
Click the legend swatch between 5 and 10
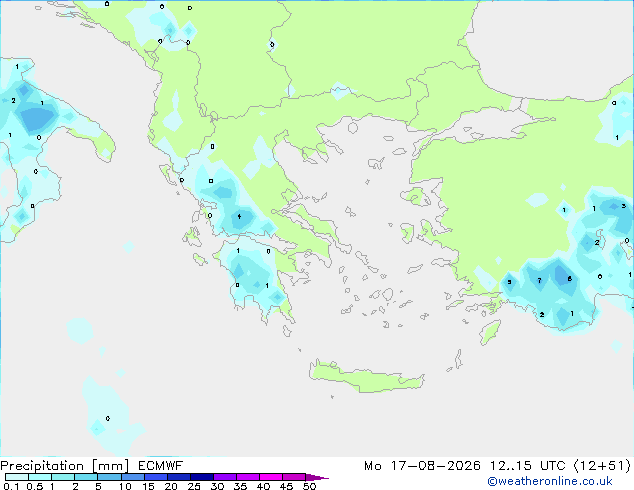109,477
